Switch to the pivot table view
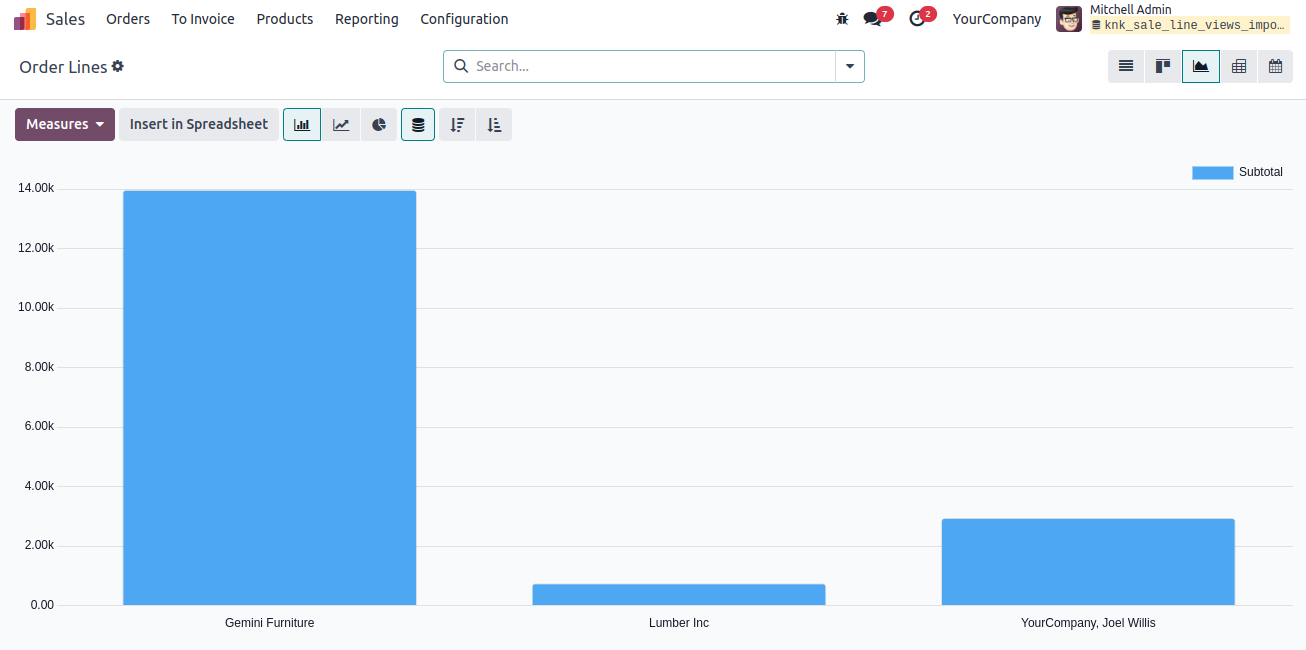1306x650 pixels. pos(1239,66)
